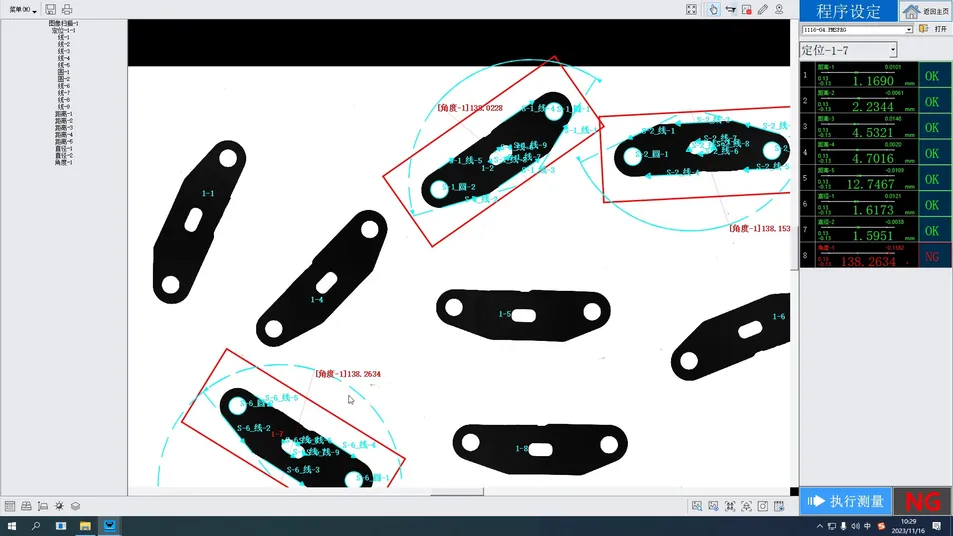
Task: Select the hand pan tool
Action: click(x=713, y=9)
